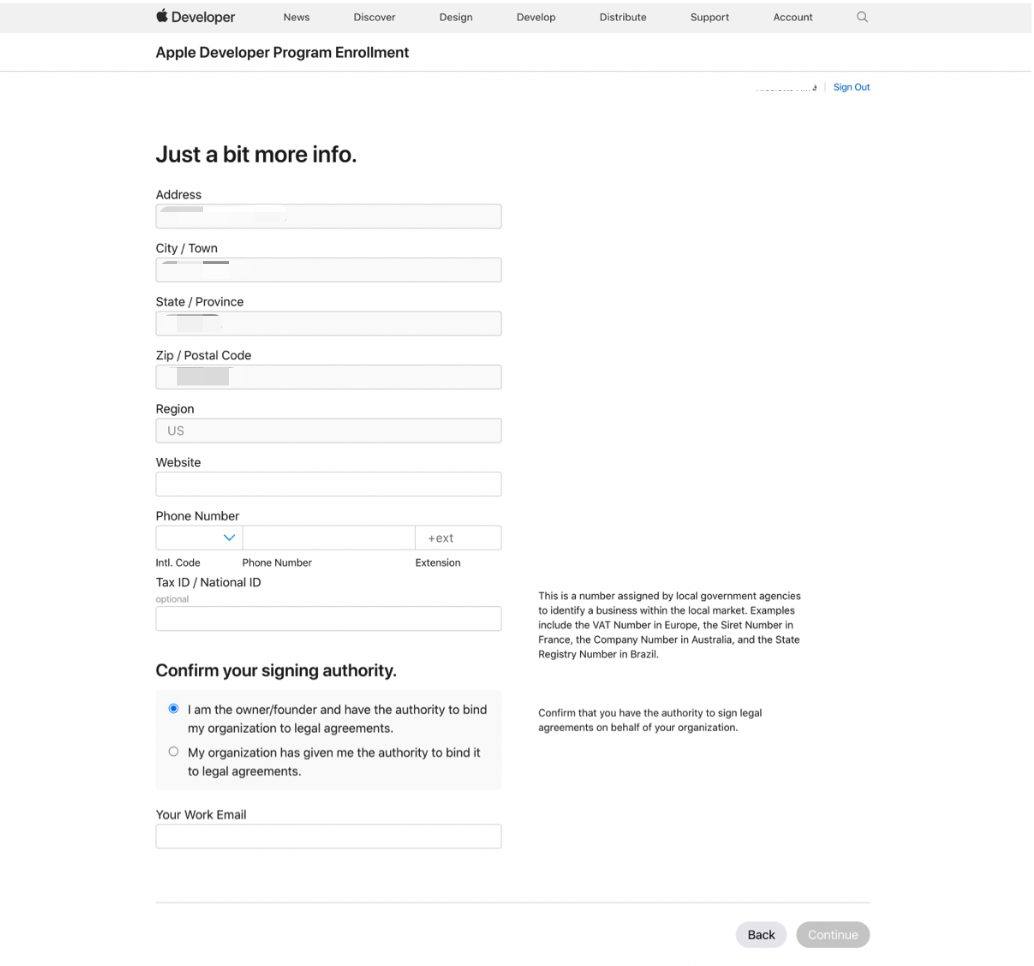Focus the City / Town field

tap(328, 270)
